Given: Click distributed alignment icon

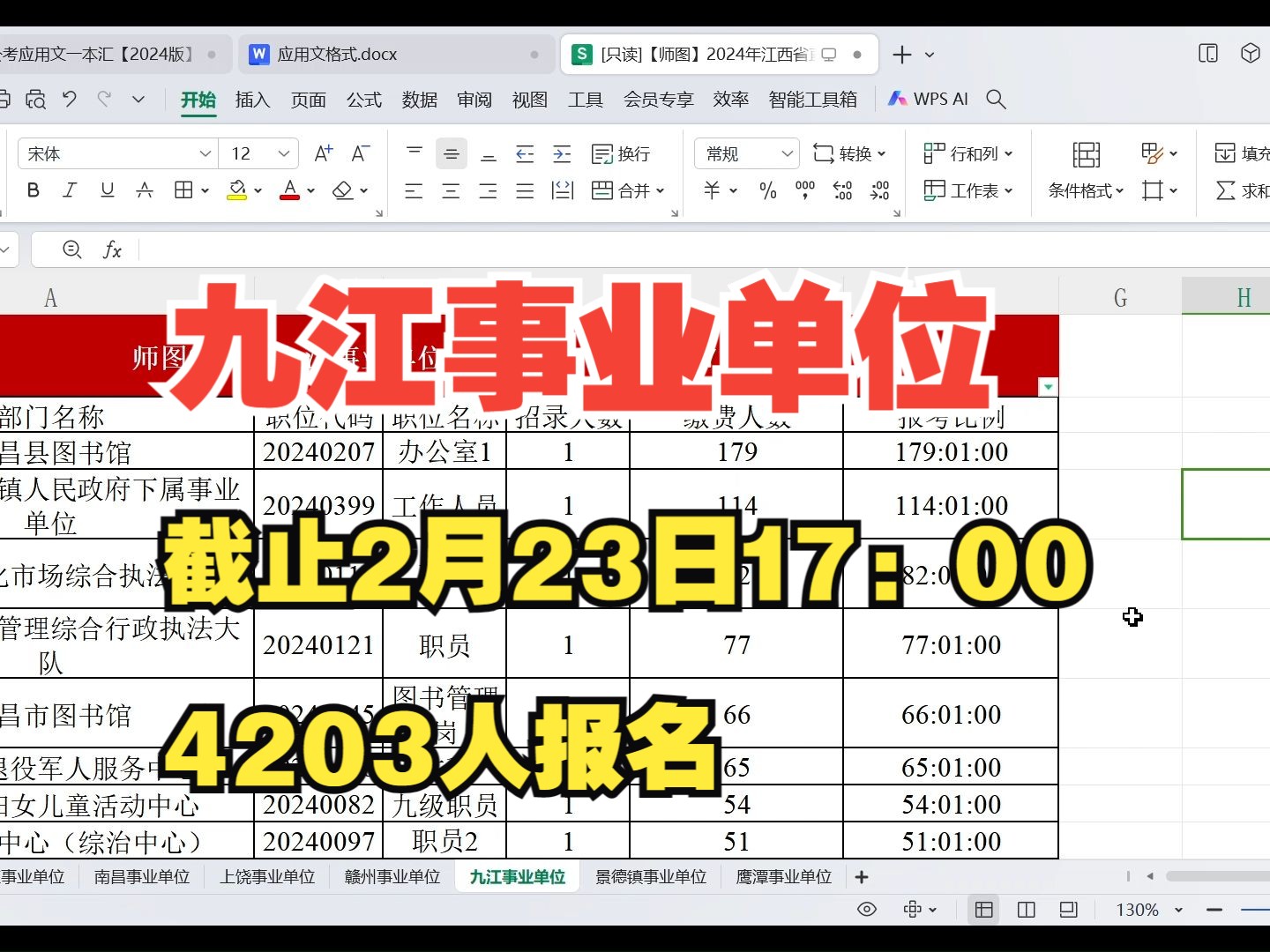Looking at the screenshot, I should coord(563,190).
